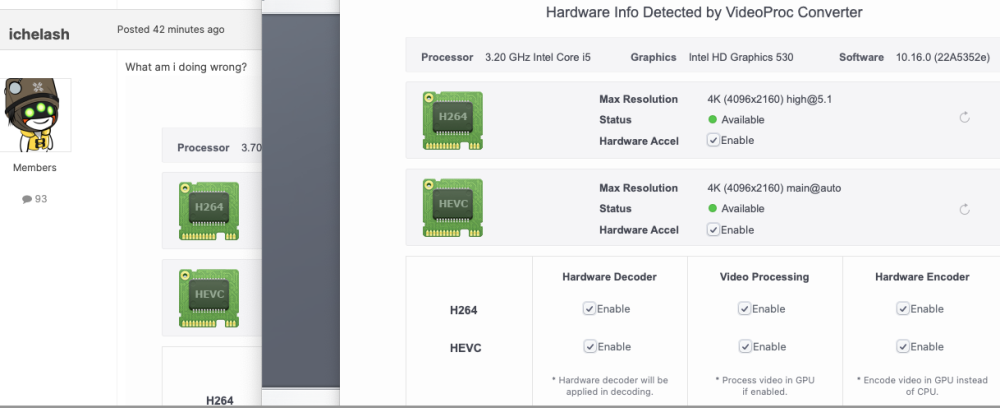1000x408 pixels.
Task: Click HEVC max resolution 'main@auto' value
Action: (x=814, y=188)
